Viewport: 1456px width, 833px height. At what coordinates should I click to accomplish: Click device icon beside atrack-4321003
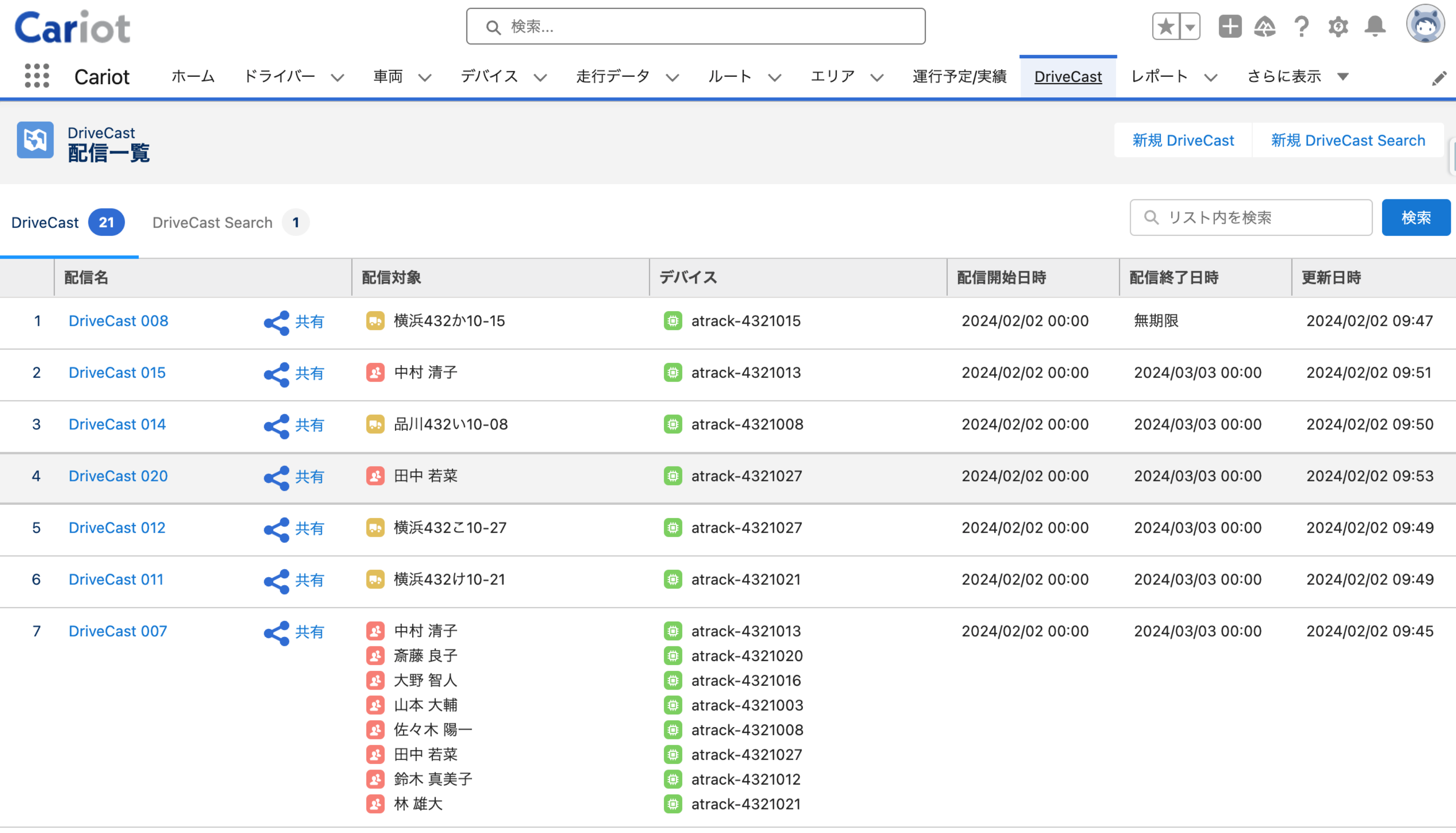pos(673,705)
